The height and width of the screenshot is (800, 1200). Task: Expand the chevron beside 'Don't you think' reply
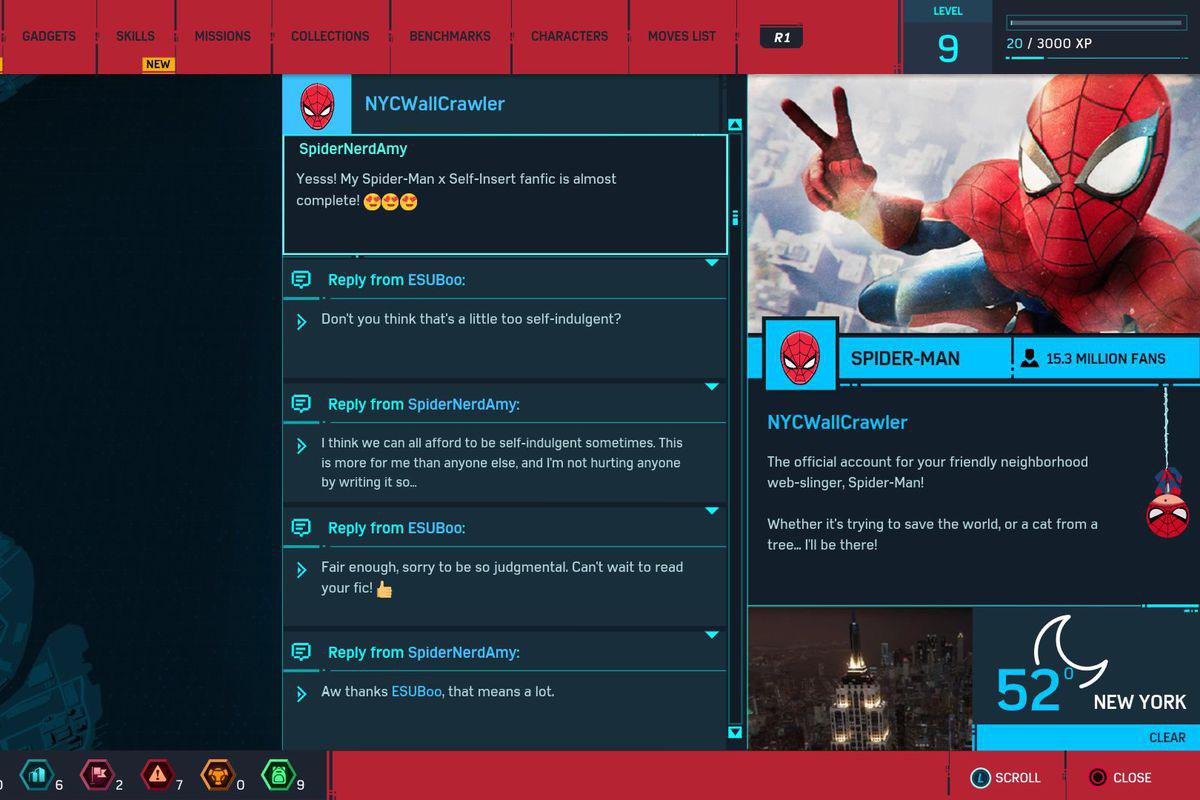pos(301,321)
